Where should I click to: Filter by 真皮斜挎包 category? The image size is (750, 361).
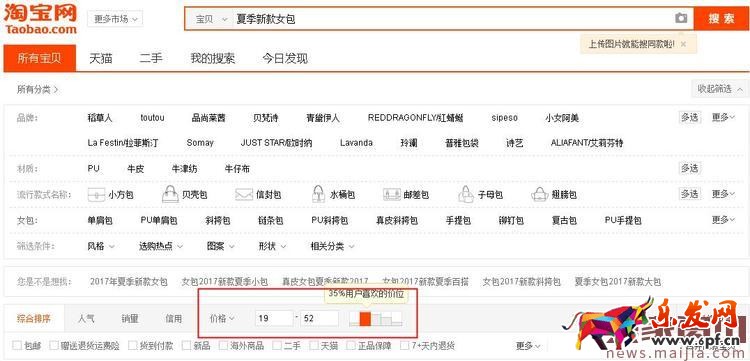pos(397,220)
